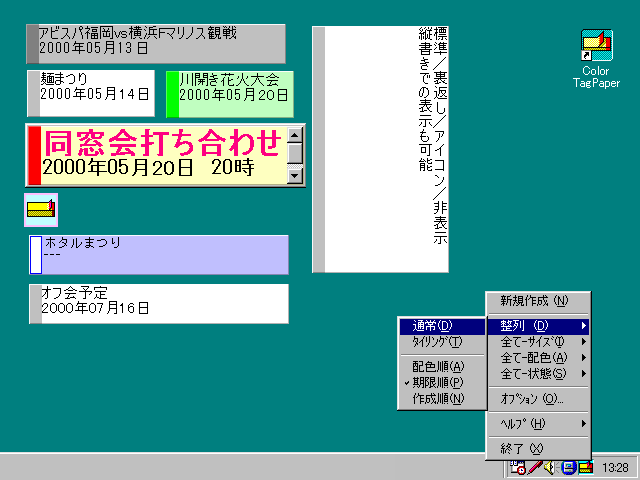Click the Task Scheduler tray icon

point(518,467)
